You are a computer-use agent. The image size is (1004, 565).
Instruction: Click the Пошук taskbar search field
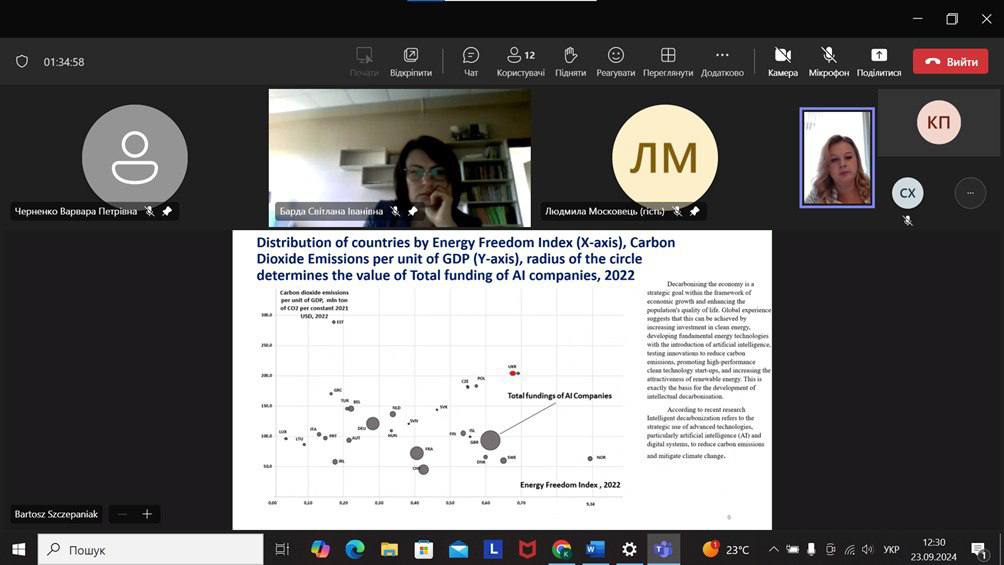150,550
